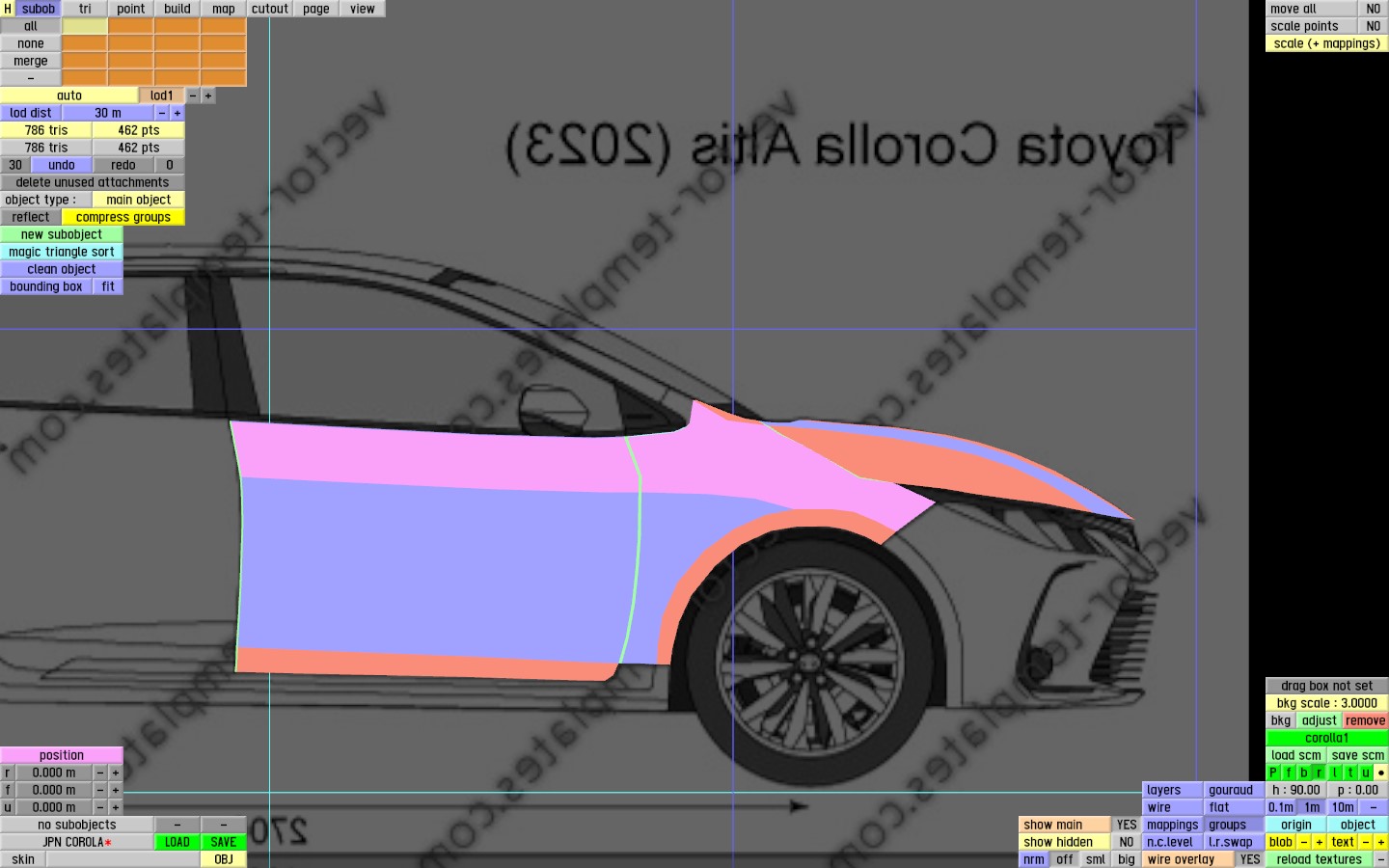Open the page tab
This screenshot has height=868, width=1389.
[x=316, y=9]
